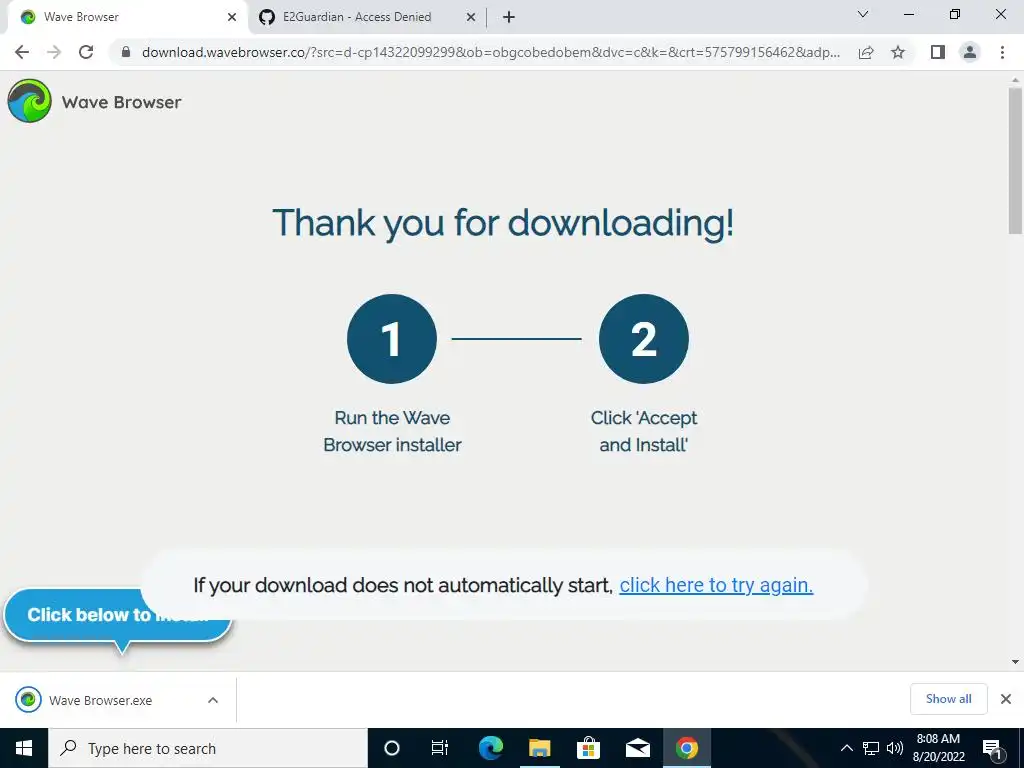Click the page vertical scrollbar thumb

click(x=1015, y=160)
